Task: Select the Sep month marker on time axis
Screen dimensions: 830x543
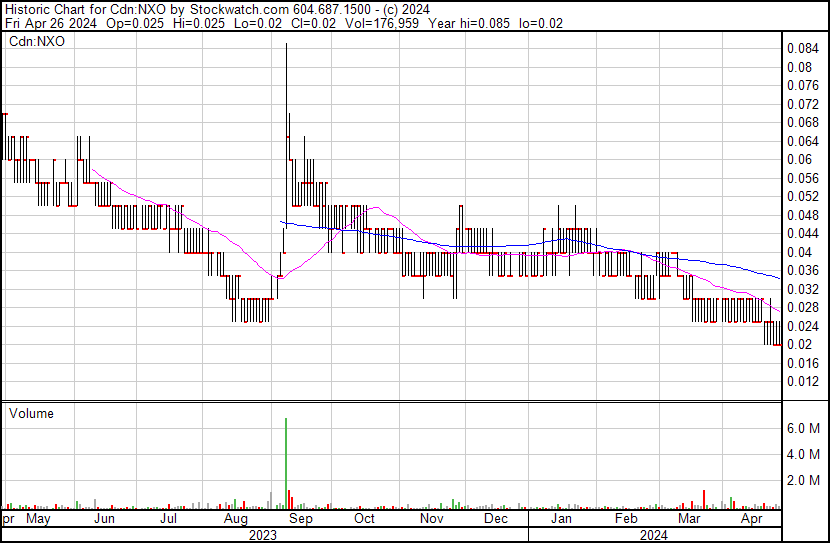Action: [x=300, y=519]
